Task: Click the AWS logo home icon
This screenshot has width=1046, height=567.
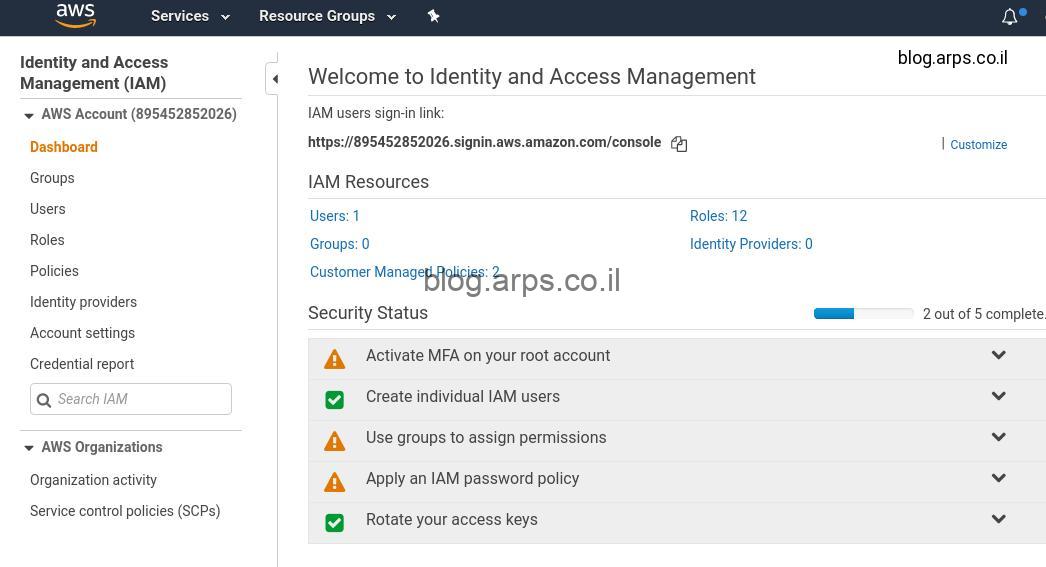Action: click(x=75, y=16)
